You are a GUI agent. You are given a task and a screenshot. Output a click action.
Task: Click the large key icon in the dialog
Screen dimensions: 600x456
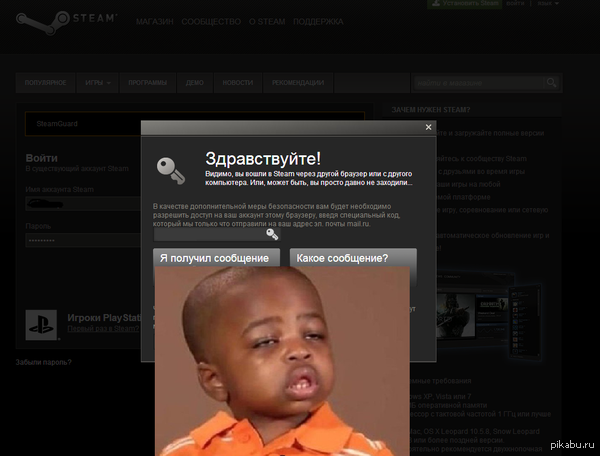tap(171, 171)
